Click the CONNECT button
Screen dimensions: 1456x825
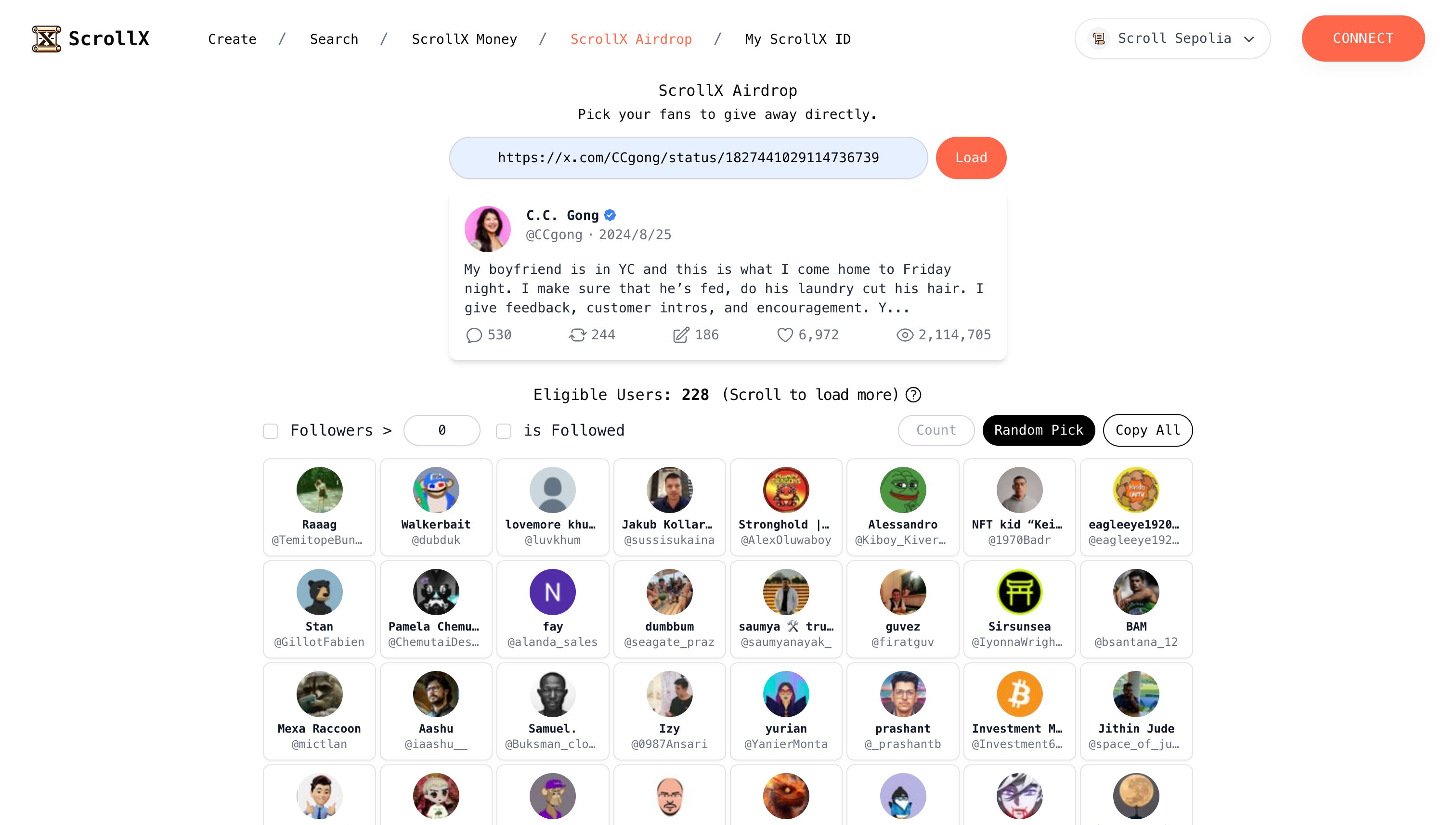(x=1363, y=38)
